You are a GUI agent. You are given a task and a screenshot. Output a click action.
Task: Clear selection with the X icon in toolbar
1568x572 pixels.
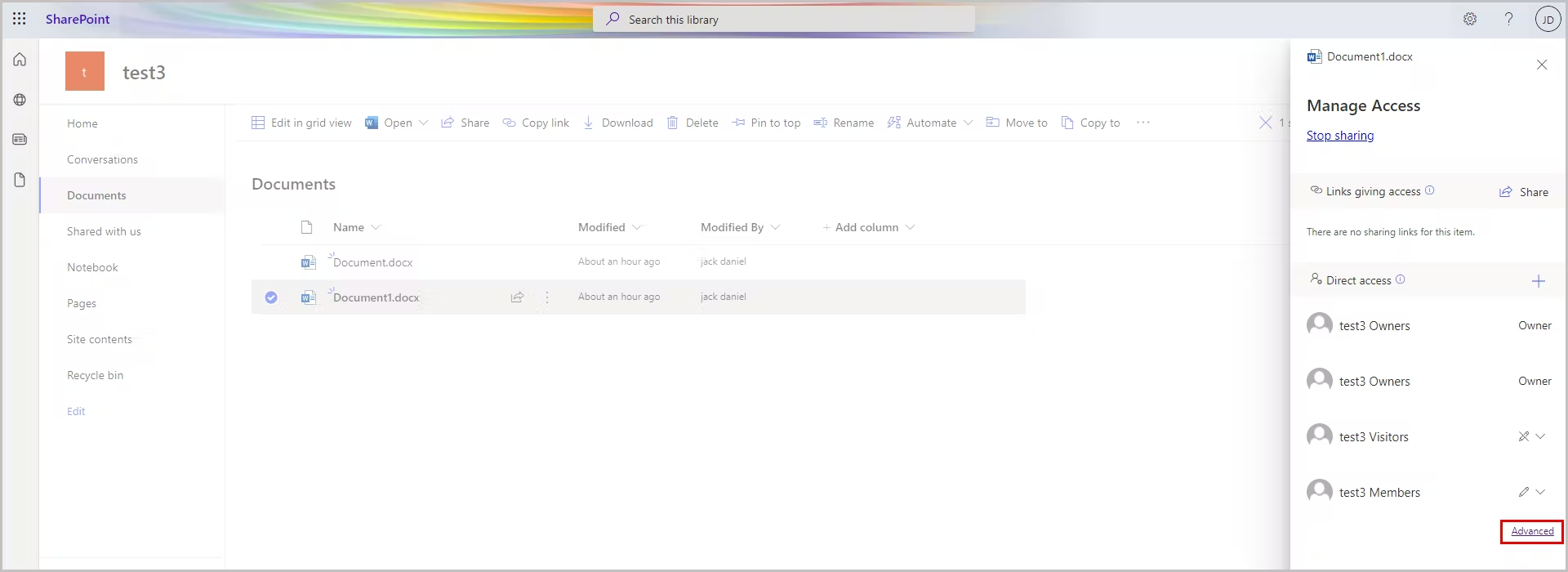tap(1266, 123)
